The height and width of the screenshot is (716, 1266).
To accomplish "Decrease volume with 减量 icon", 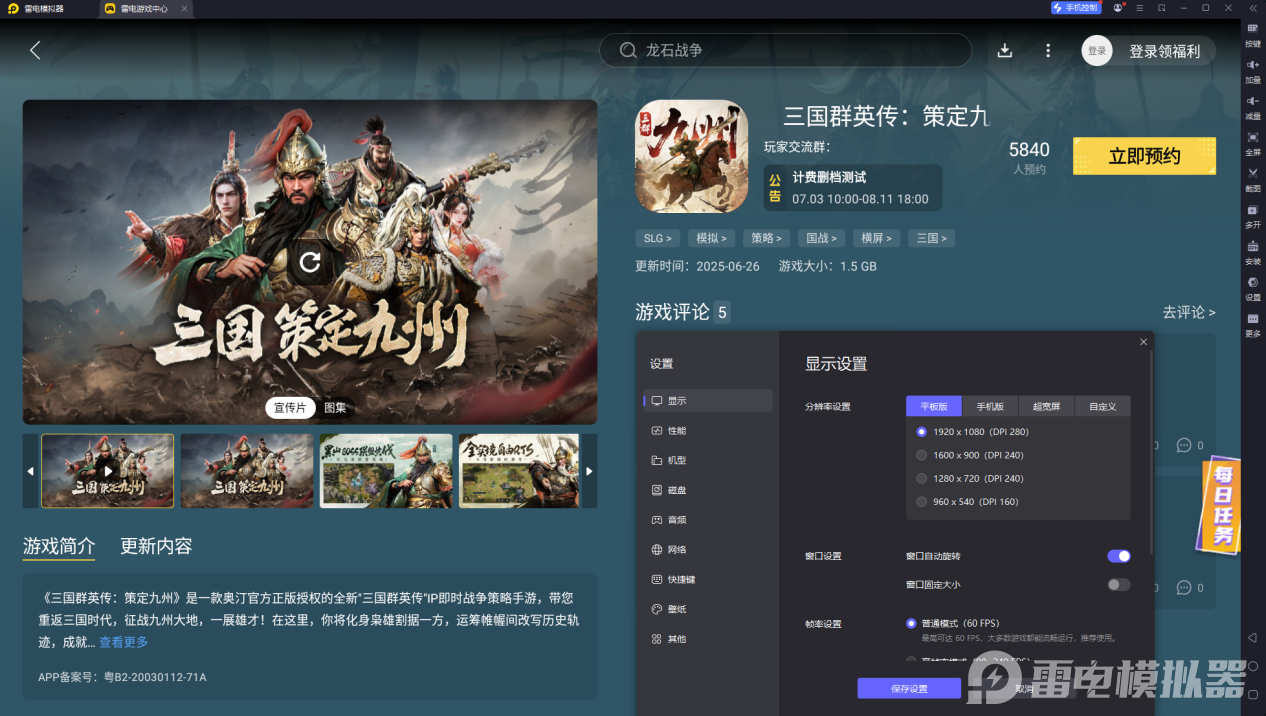I will (x=1253, y=107).
